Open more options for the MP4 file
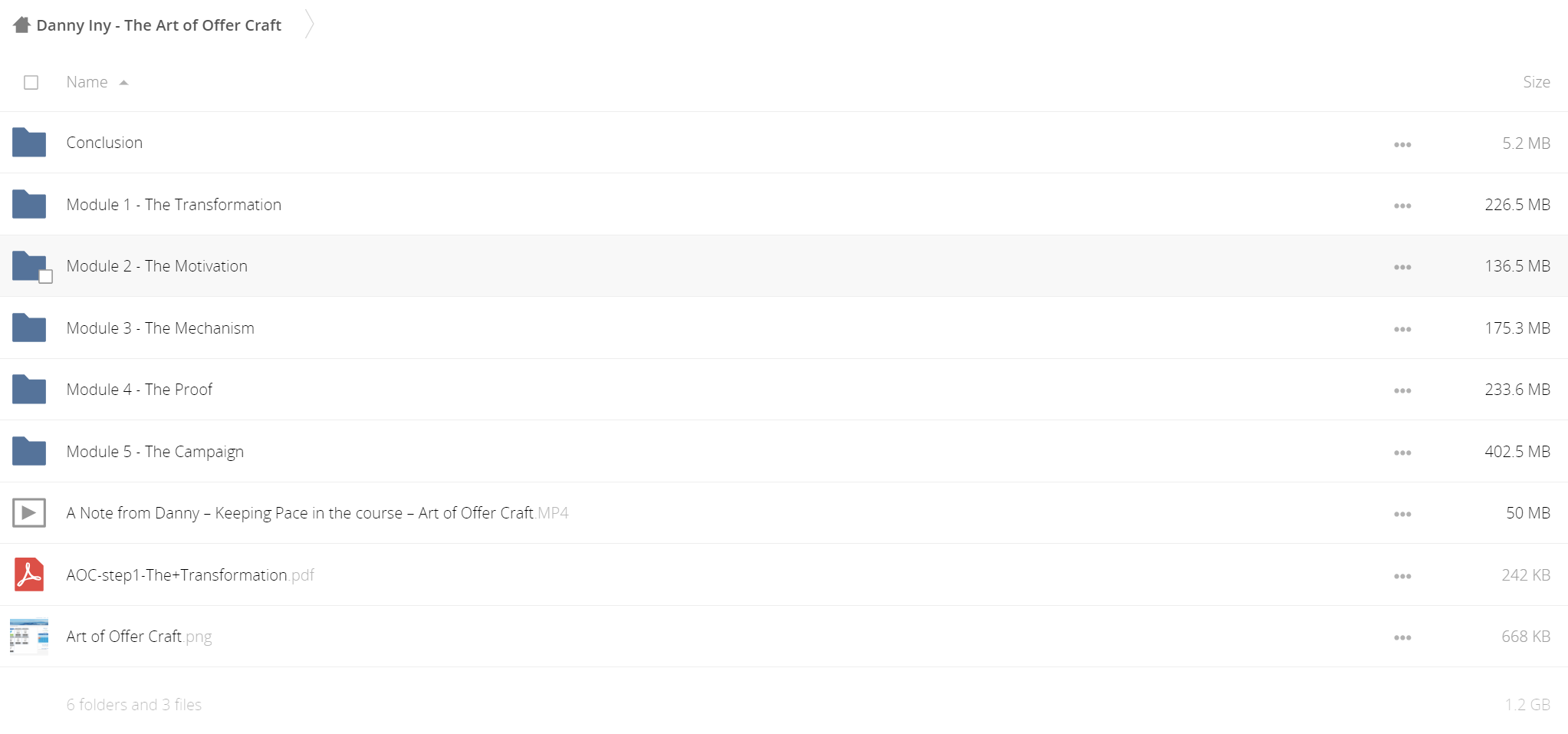Viewport: 1568px width, 734px height. (1402, 514)
